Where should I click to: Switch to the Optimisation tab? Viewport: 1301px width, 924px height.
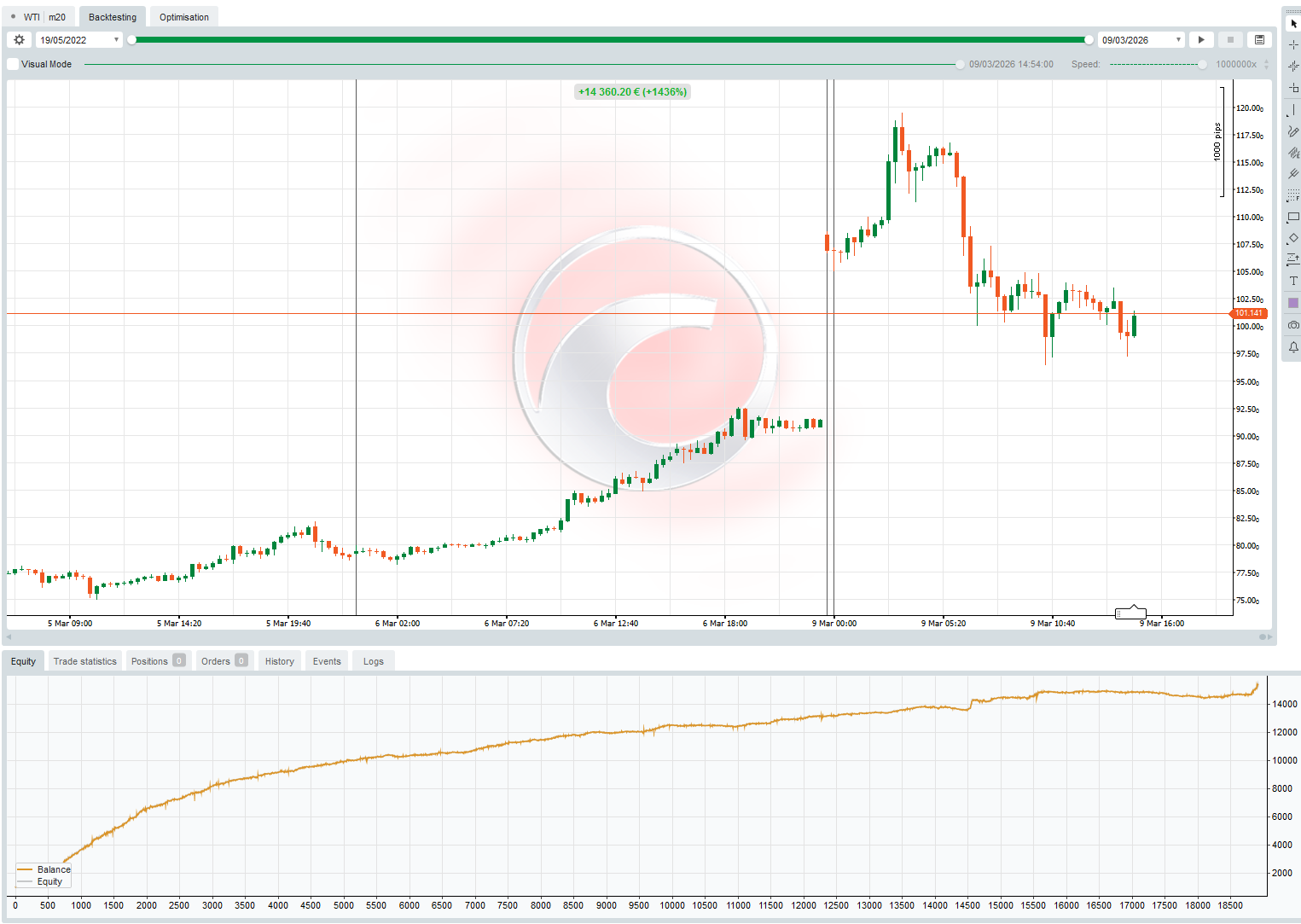pos(183,16)
